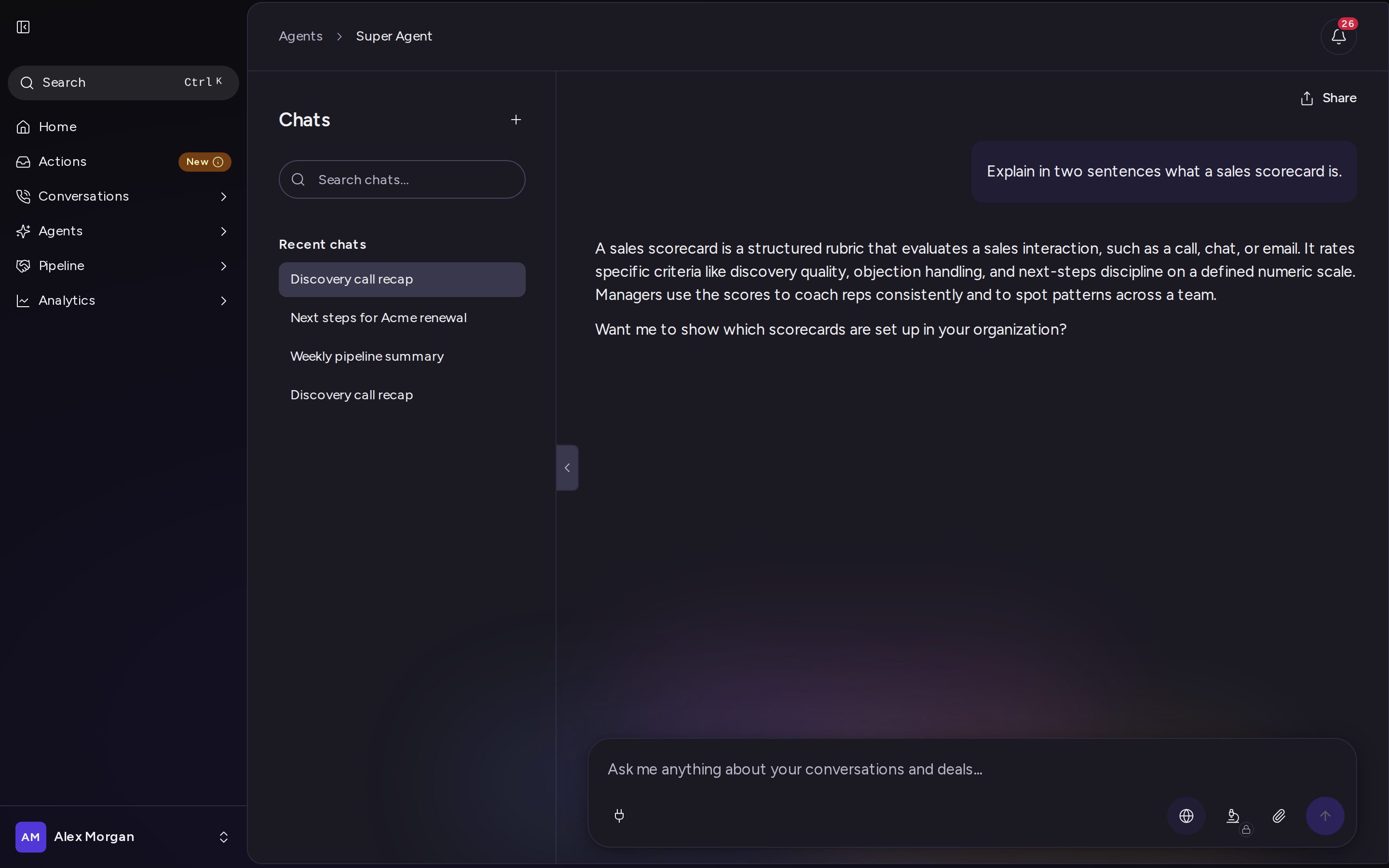This screenshot has height=868, width=1389.
Task: Click the Recent chats heading
Action: (x=323, y=244)
